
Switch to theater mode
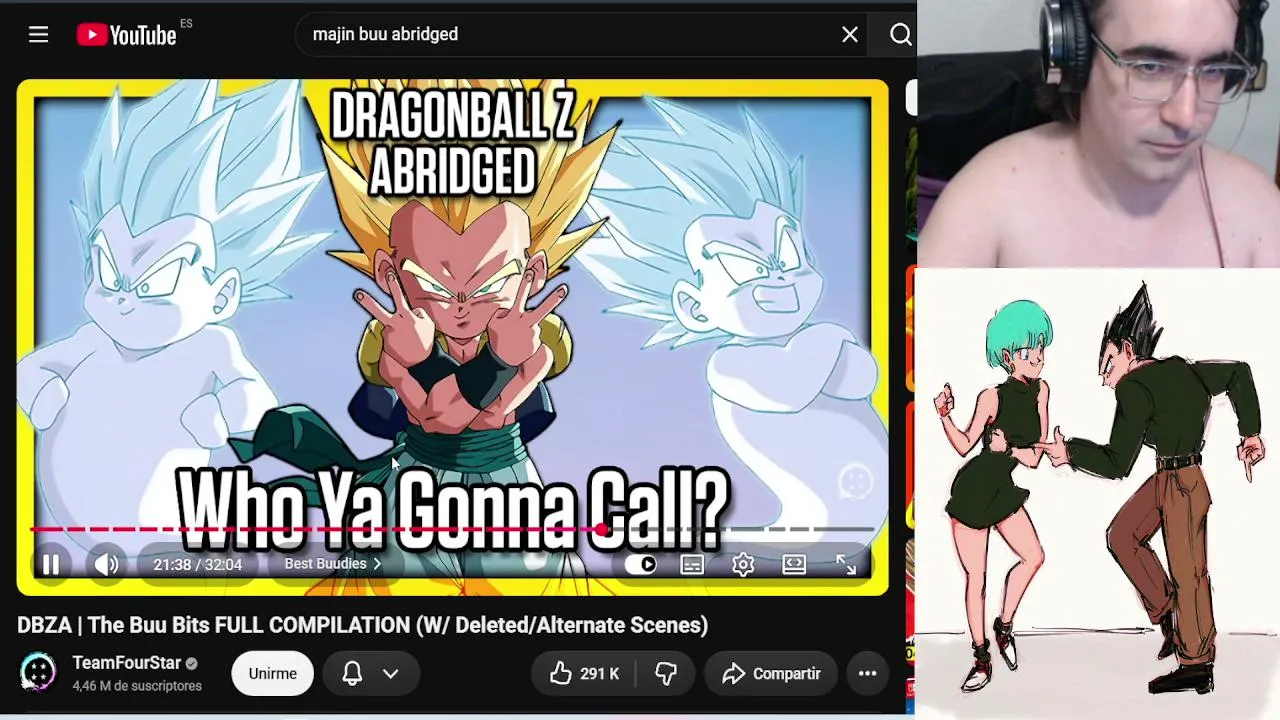click(794, 564)
